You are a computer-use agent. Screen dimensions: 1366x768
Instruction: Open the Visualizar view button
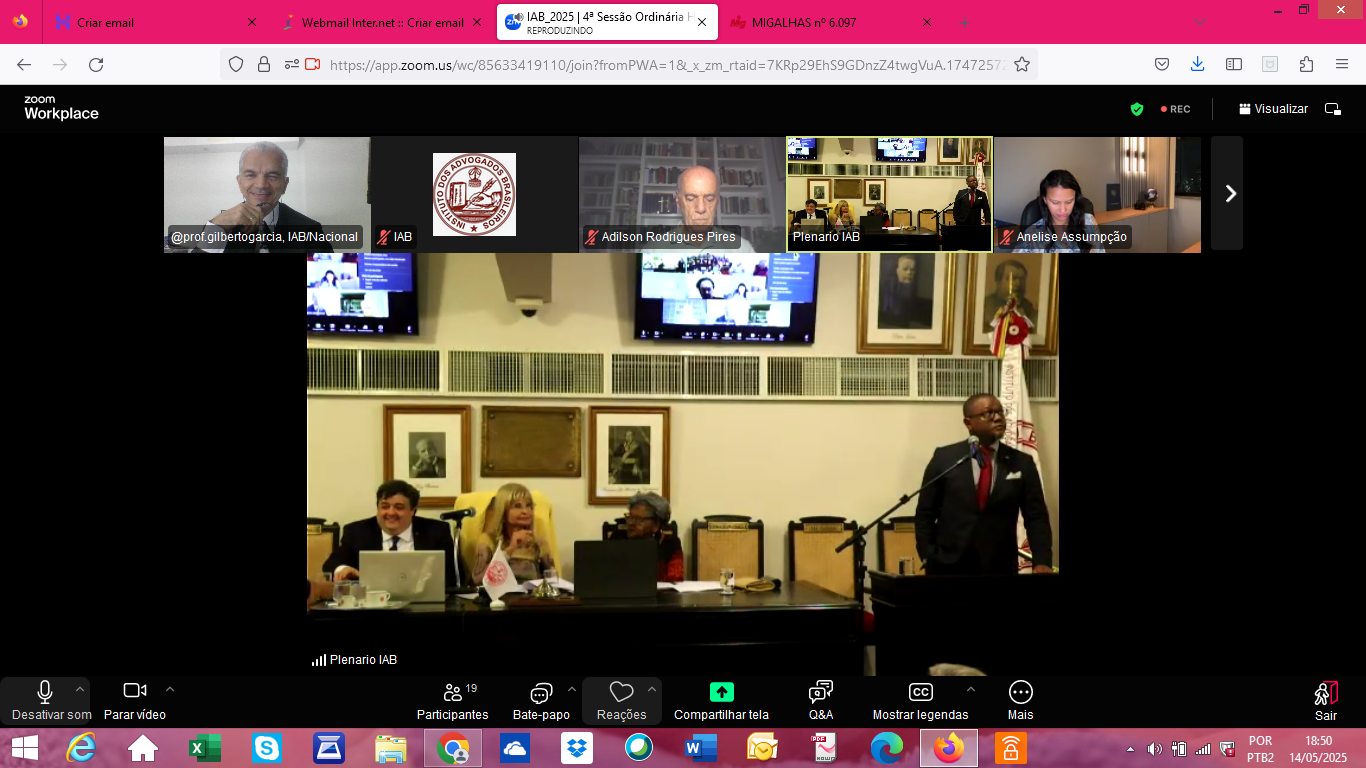1273,109
